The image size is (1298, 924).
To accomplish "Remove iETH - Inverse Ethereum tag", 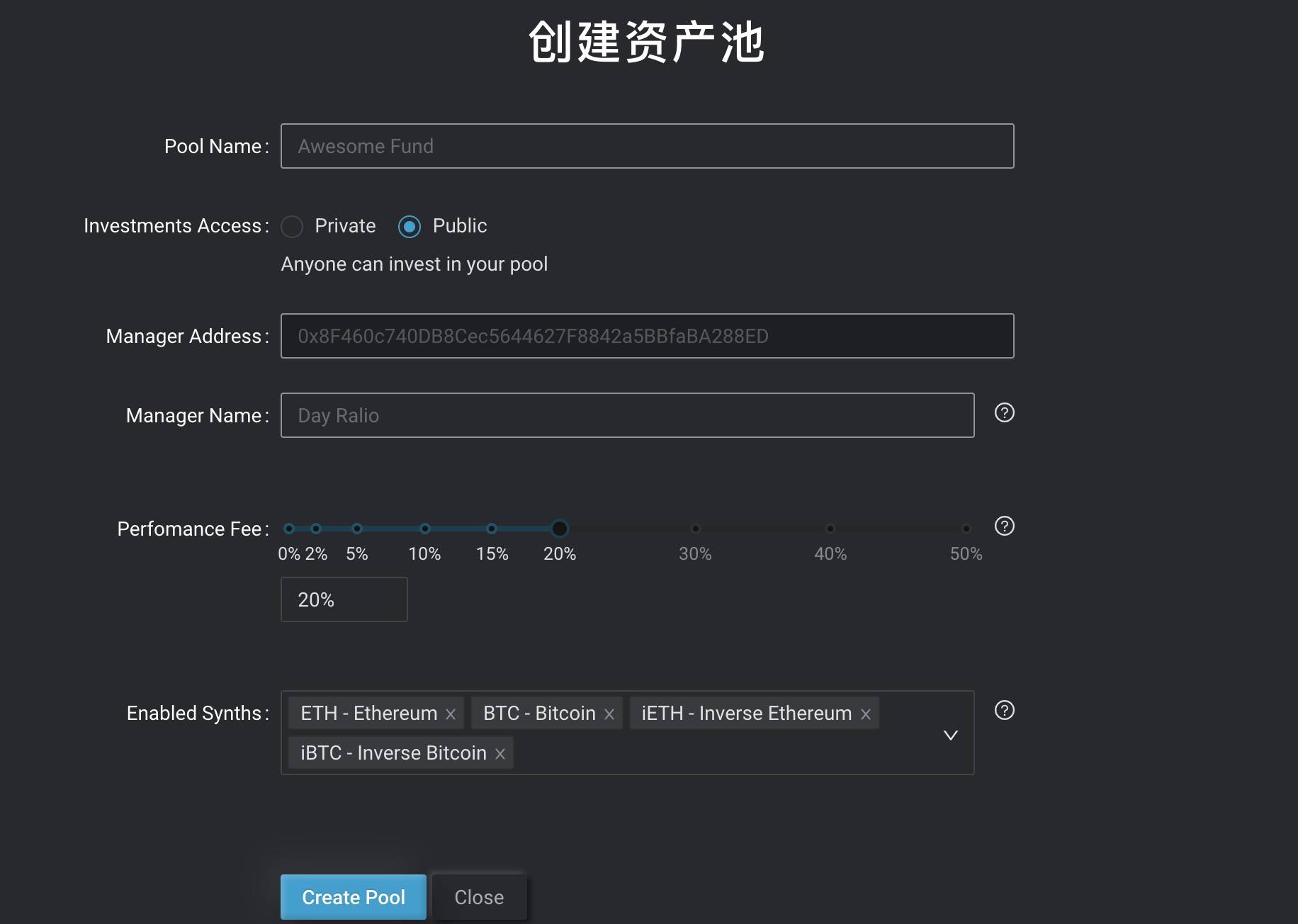I will point(866,714).
